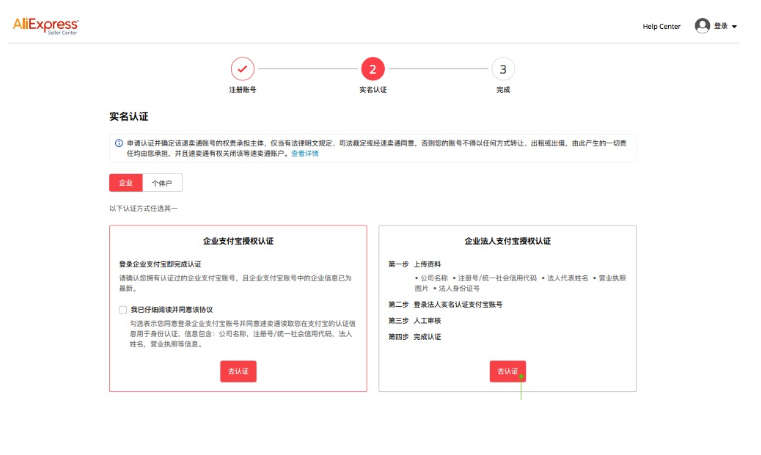Click the 企业法人支付宝授权认证 card title
This screenshot has height=455, width=761.
508,241
